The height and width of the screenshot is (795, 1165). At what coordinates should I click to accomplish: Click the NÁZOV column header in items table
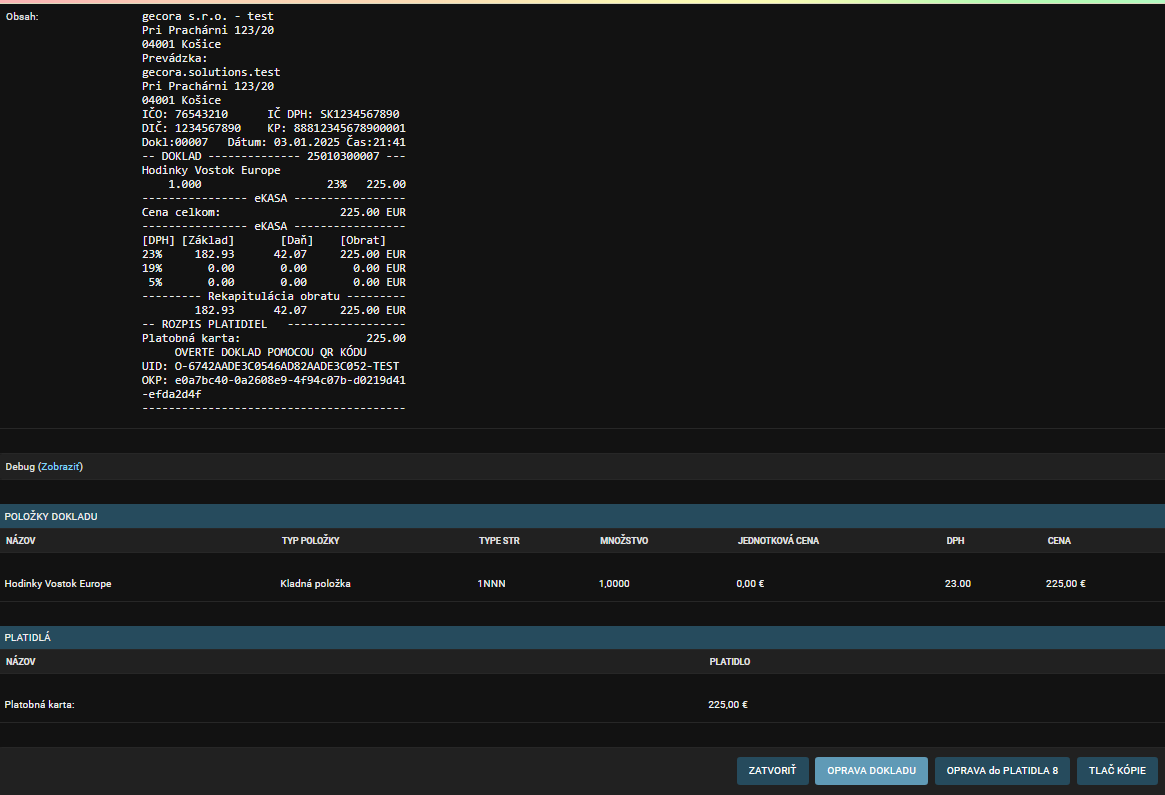pyautogui.click(x=21, y=541)
